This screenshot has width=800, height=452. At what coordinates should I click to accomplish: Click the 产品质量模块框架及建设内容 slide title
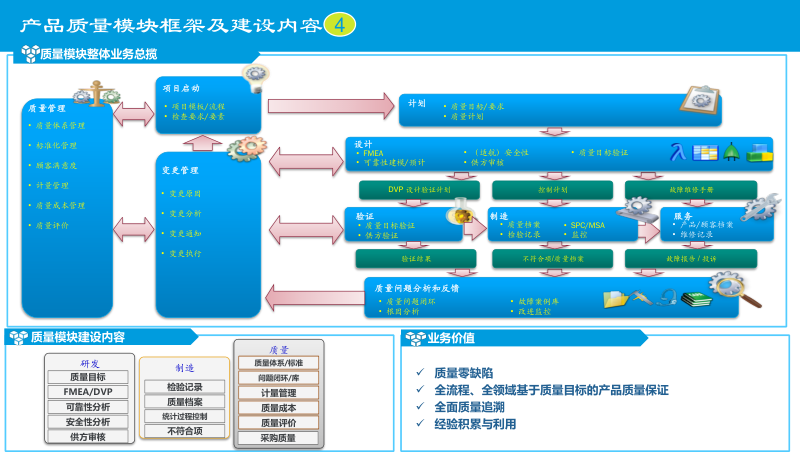coord(171,25)
